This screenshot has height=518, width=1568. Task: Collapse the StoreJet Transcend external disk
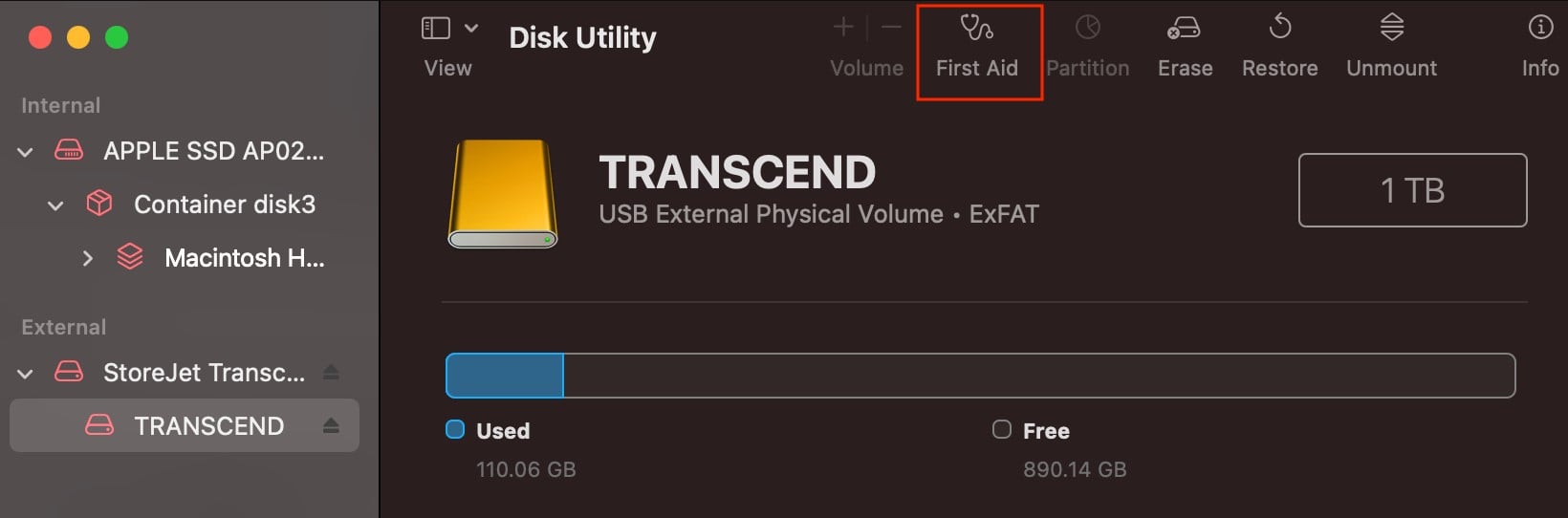pos(26,374)
